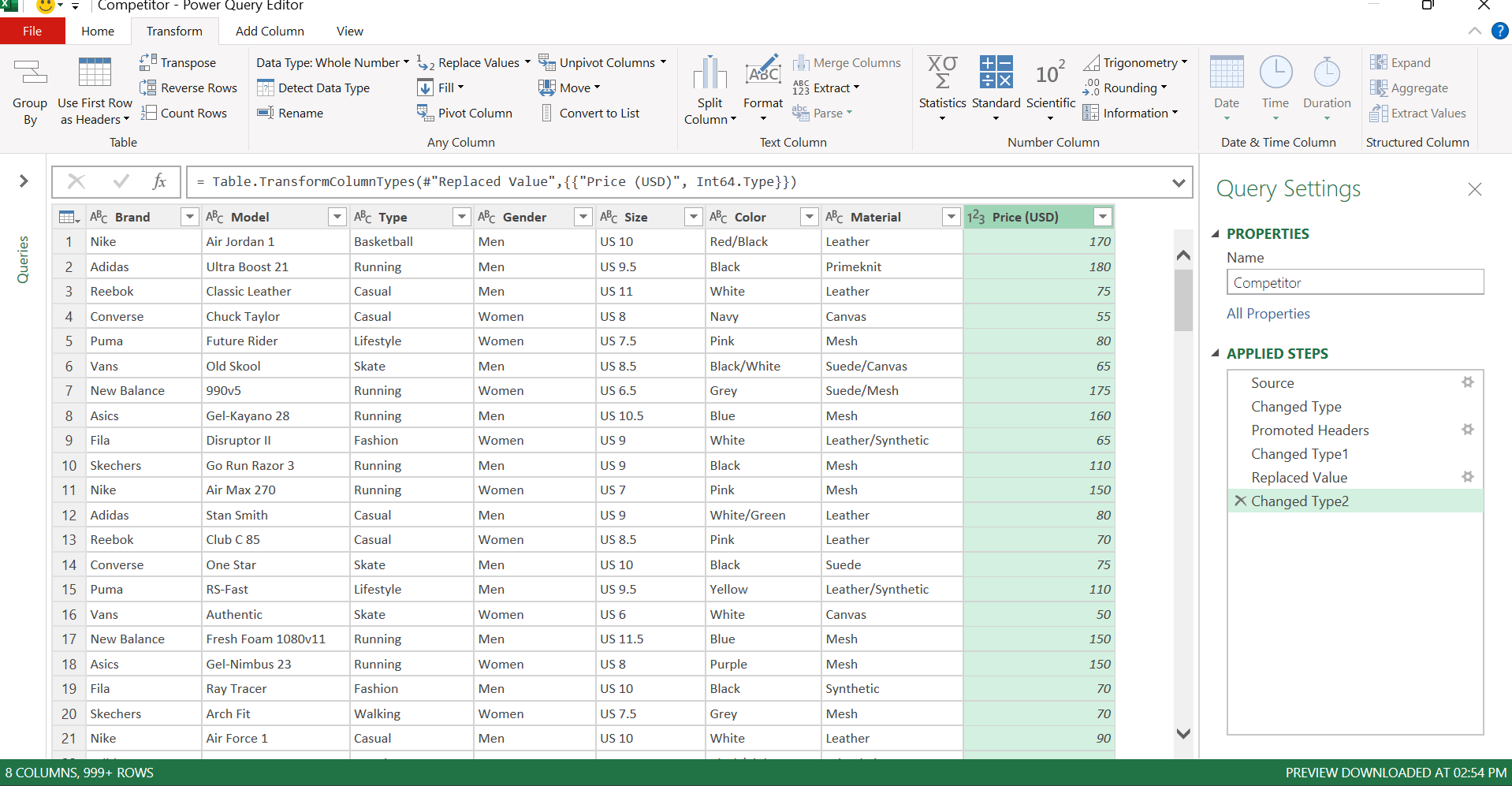Click the Convert to List icon
This screenshot has height=786, width=1512.
tap(547, 114)
